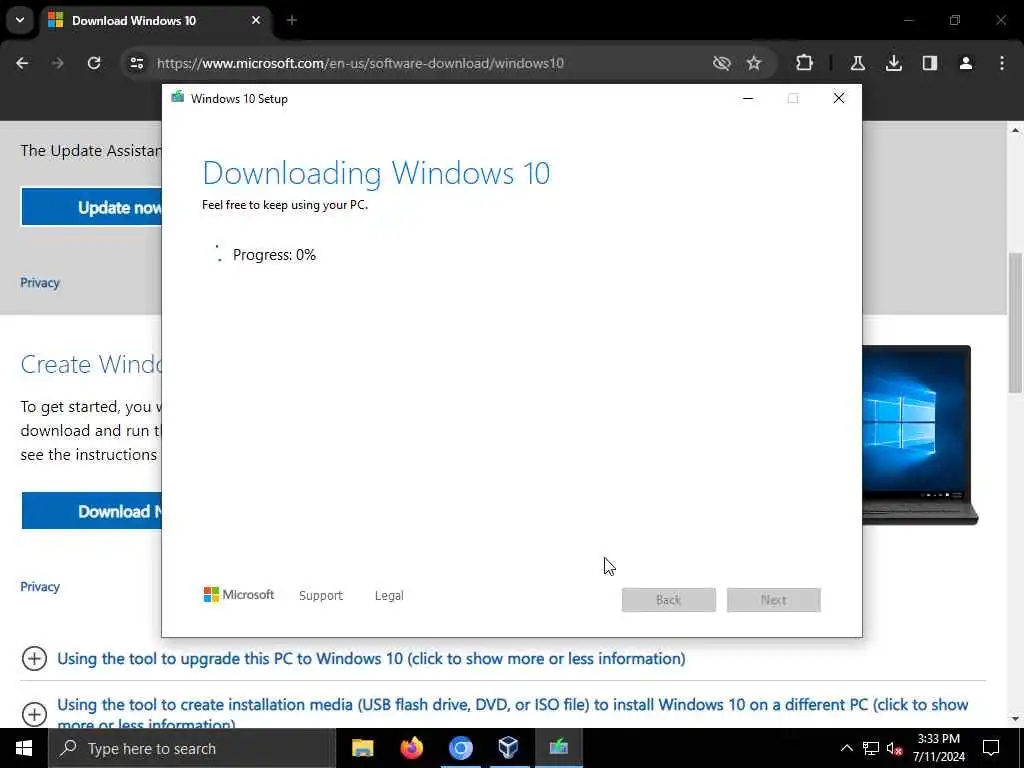Open the Windows Start menu
The image size is (1024, 768).
tap(24, 748)
